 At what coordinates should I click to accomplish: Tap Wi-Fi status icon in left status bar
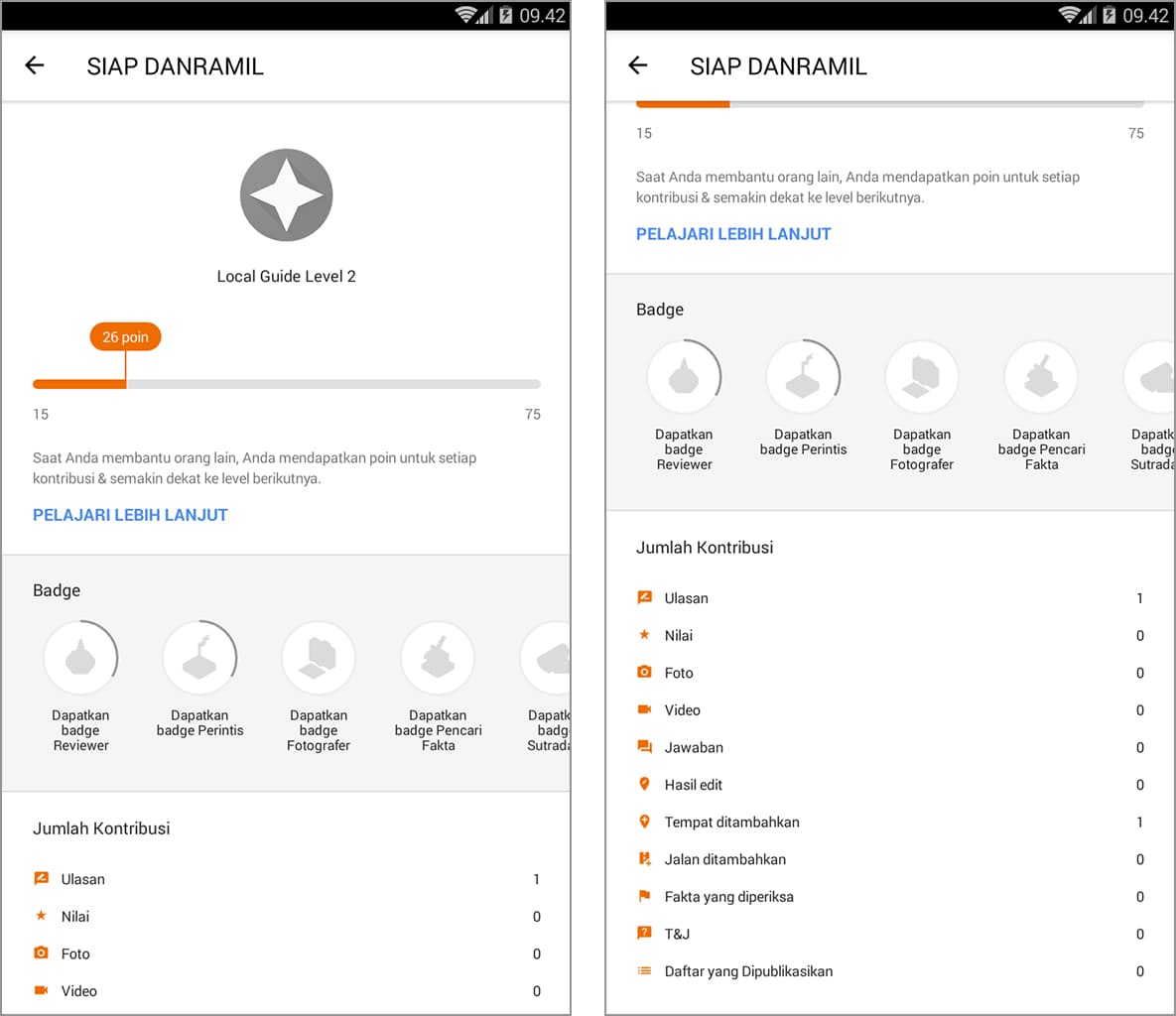[465, 15]
